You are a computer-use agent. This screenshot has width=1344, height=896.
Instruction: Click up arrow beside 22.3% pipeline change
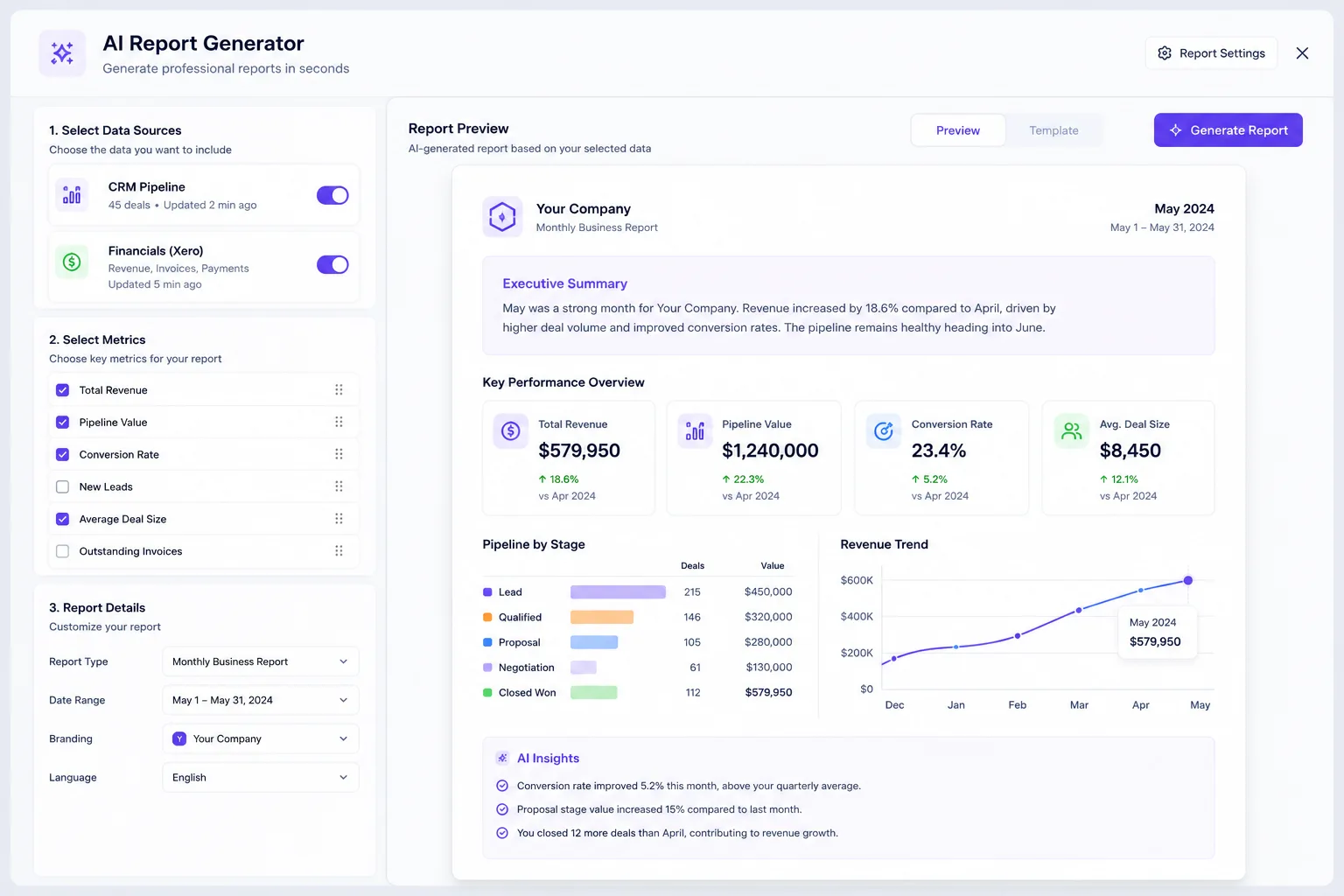pos(726,479)
